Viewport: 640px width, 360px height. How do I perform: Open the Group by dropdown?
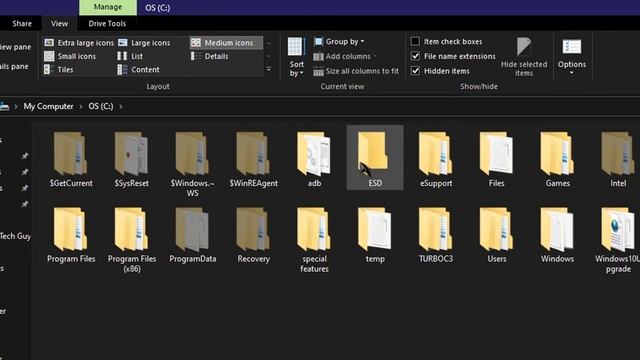click(340, 41)
